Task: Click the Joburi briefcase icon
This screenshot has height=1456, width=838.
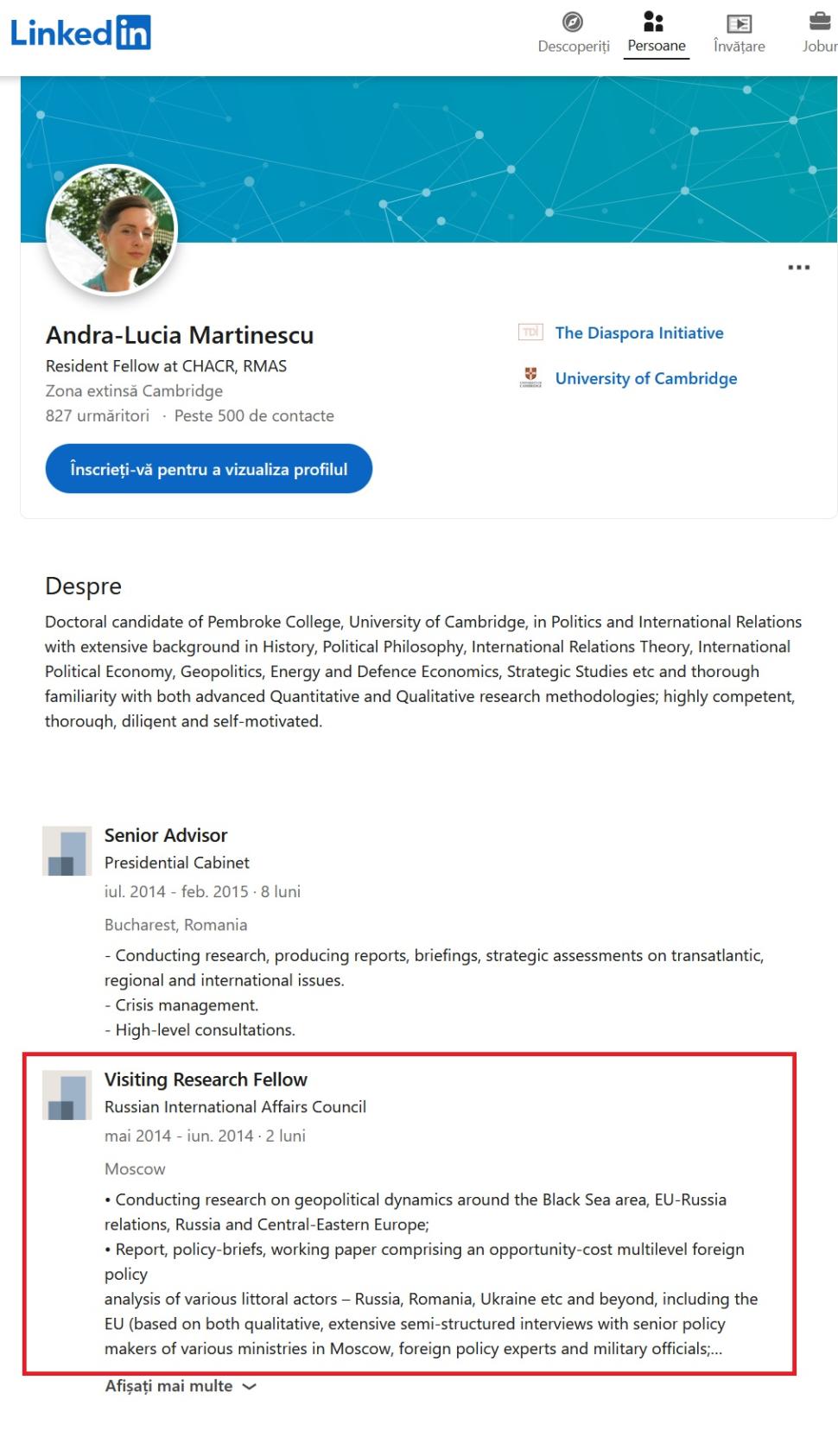Action: (x=819, y=22)
